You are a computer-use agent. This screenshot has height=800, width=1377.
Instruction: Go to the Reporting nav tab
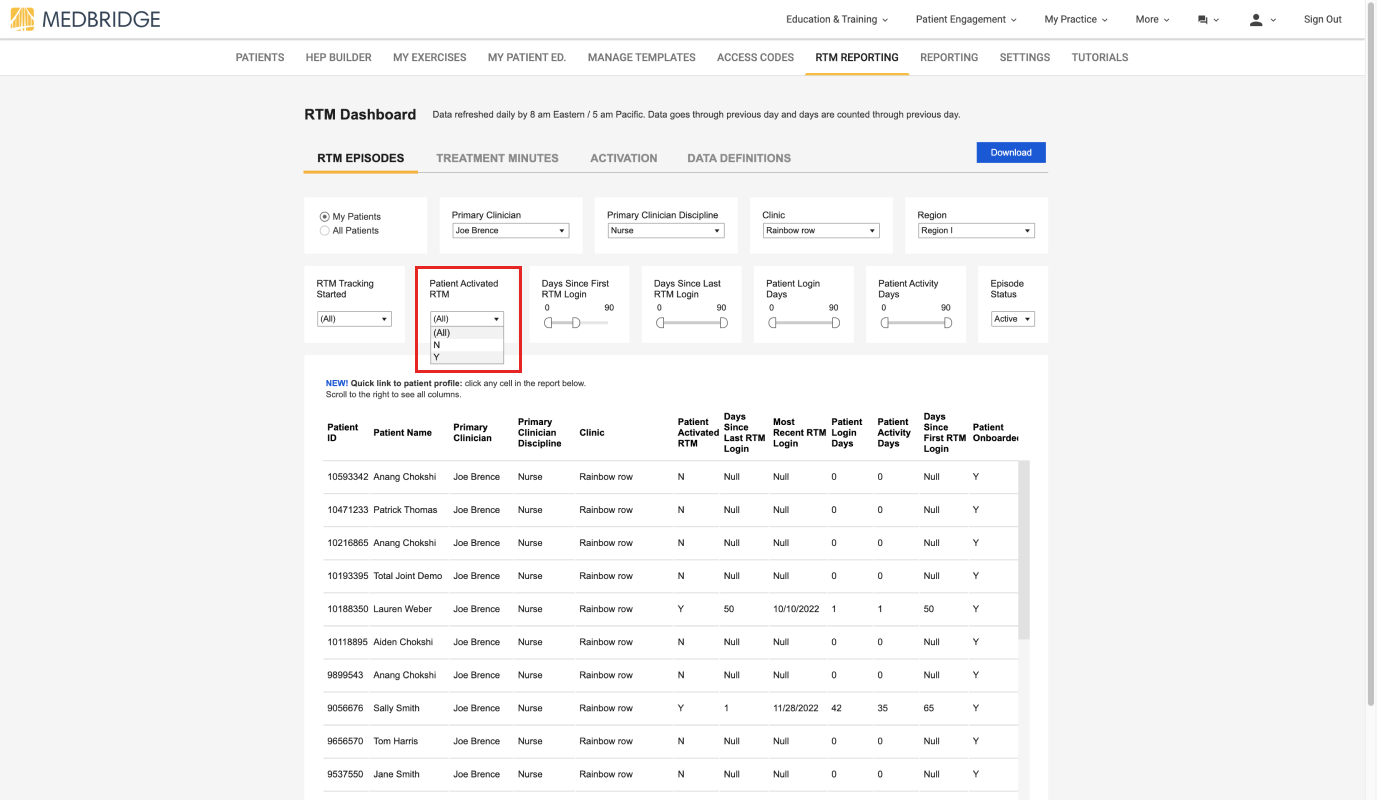[949, 58]
